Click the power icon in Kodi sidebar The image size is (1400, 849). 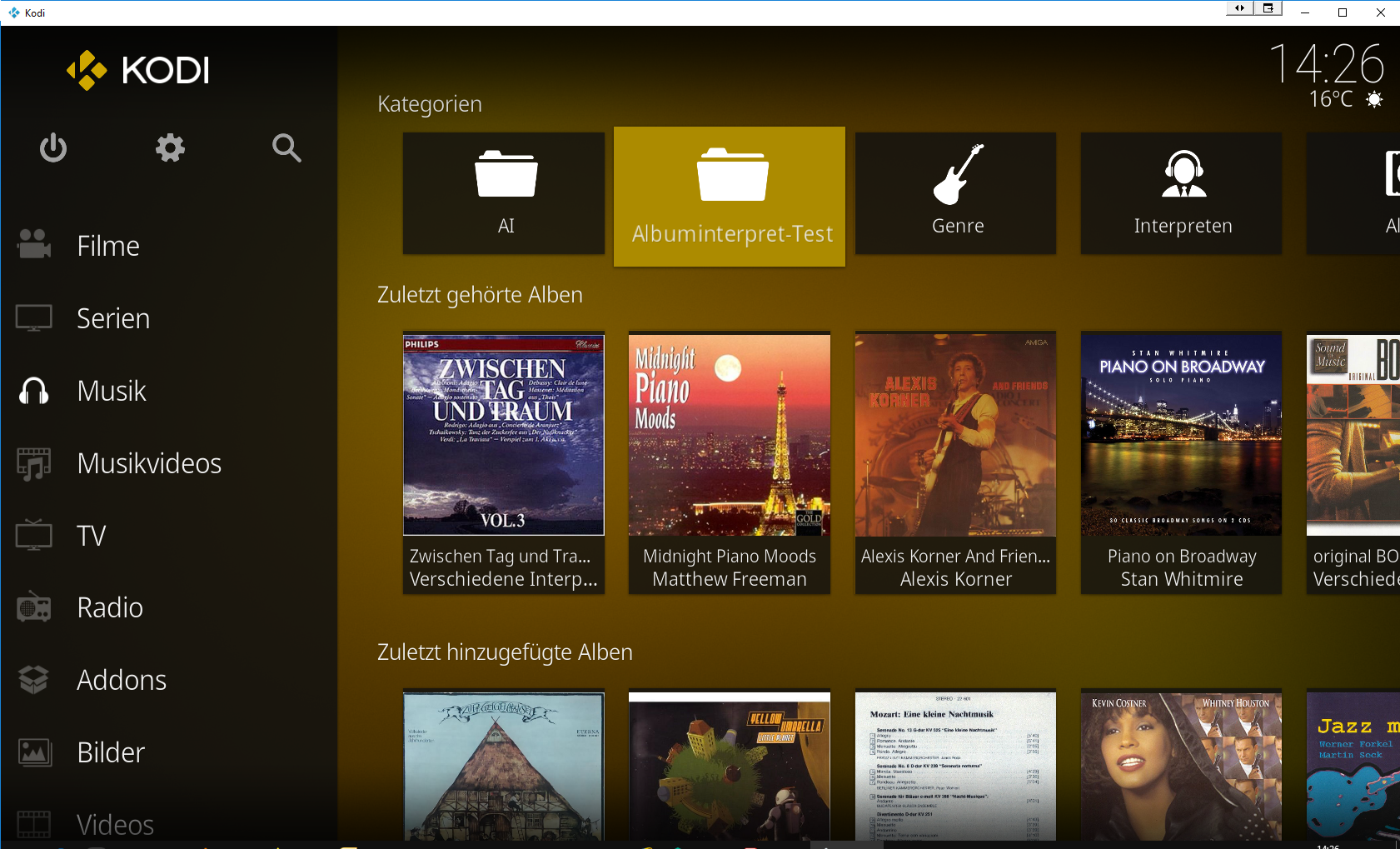tap(53, 147)
